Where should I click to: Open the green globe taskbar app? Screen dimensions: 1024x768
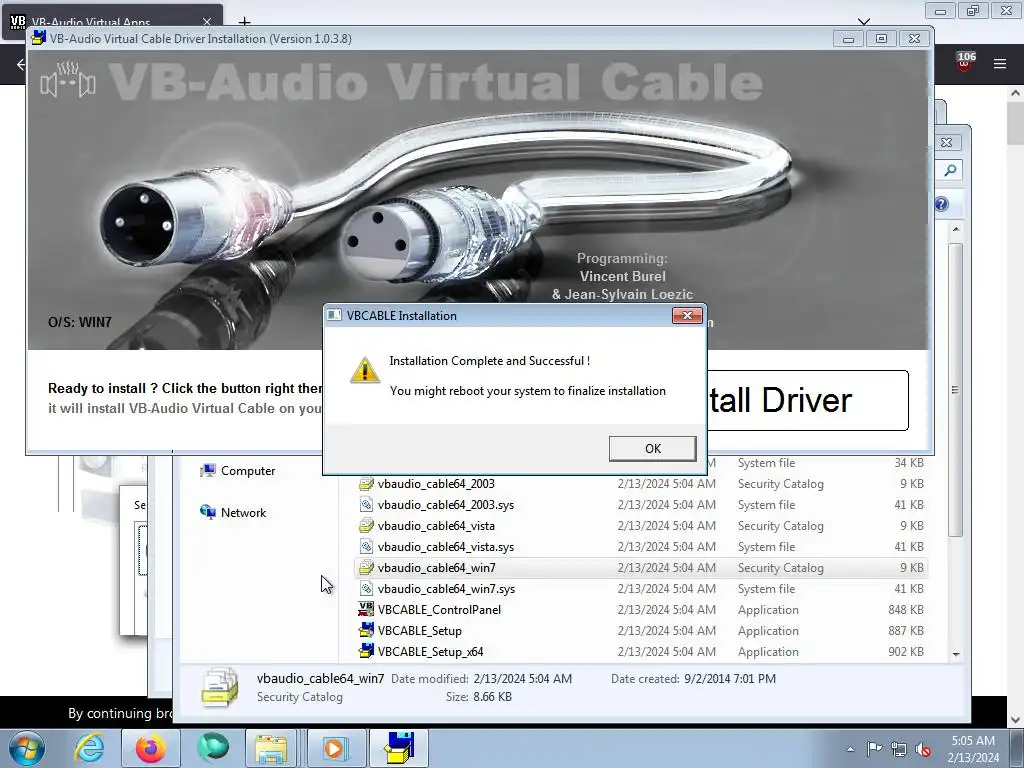click(x=213, y=748)
